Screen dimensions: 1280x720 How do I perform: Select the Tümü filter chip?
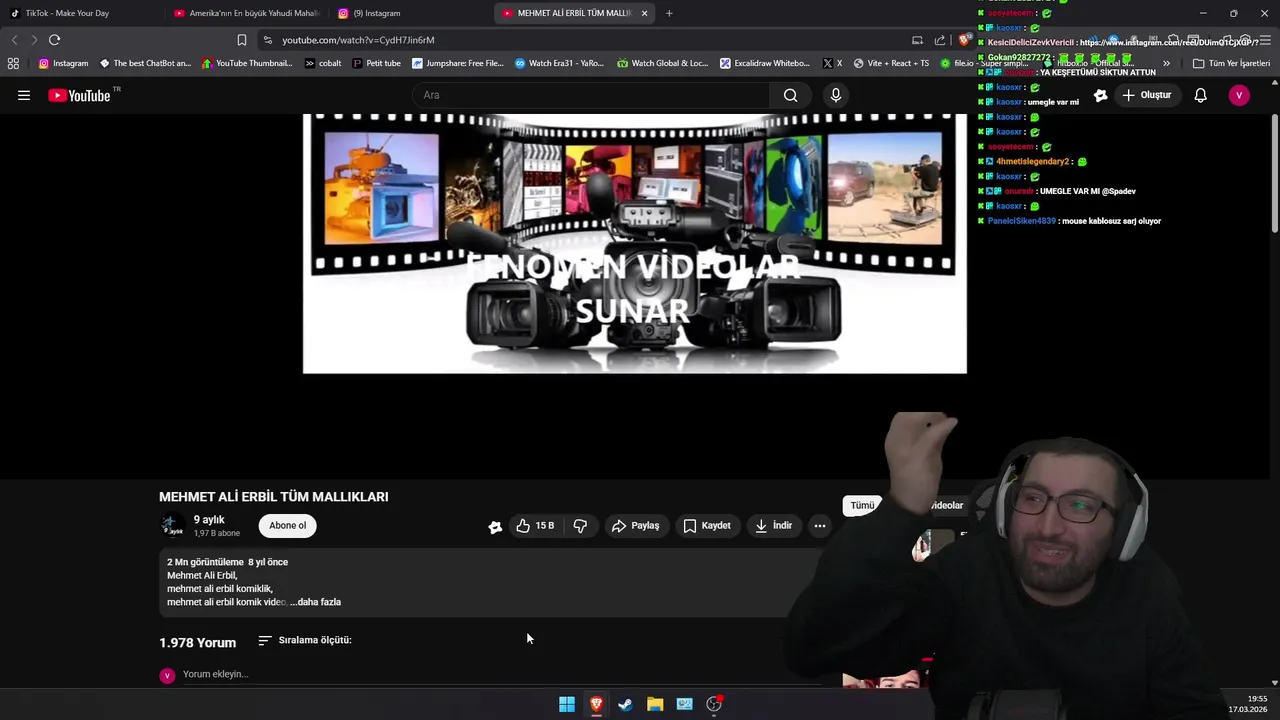point(862,505)
